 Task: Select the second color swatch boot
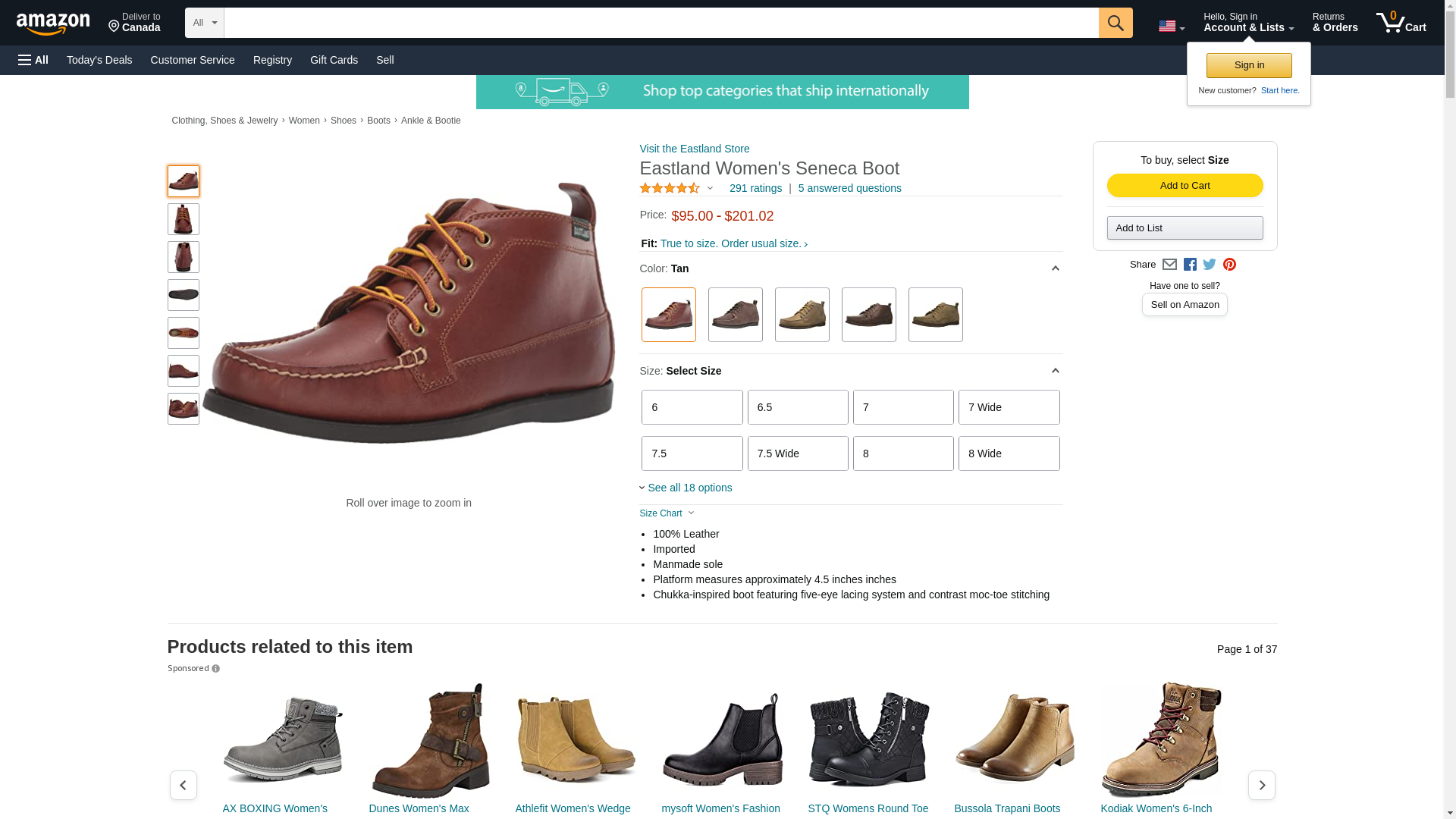point(736,315)
